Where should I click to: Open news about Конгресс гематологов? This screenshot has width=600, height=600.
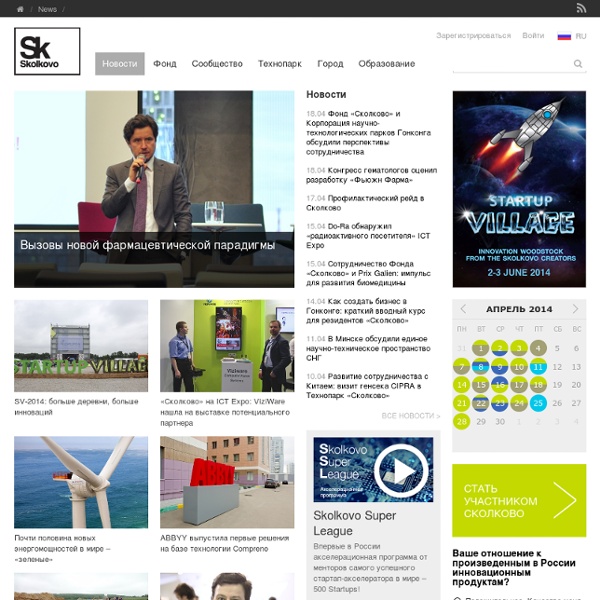[372, 175]
